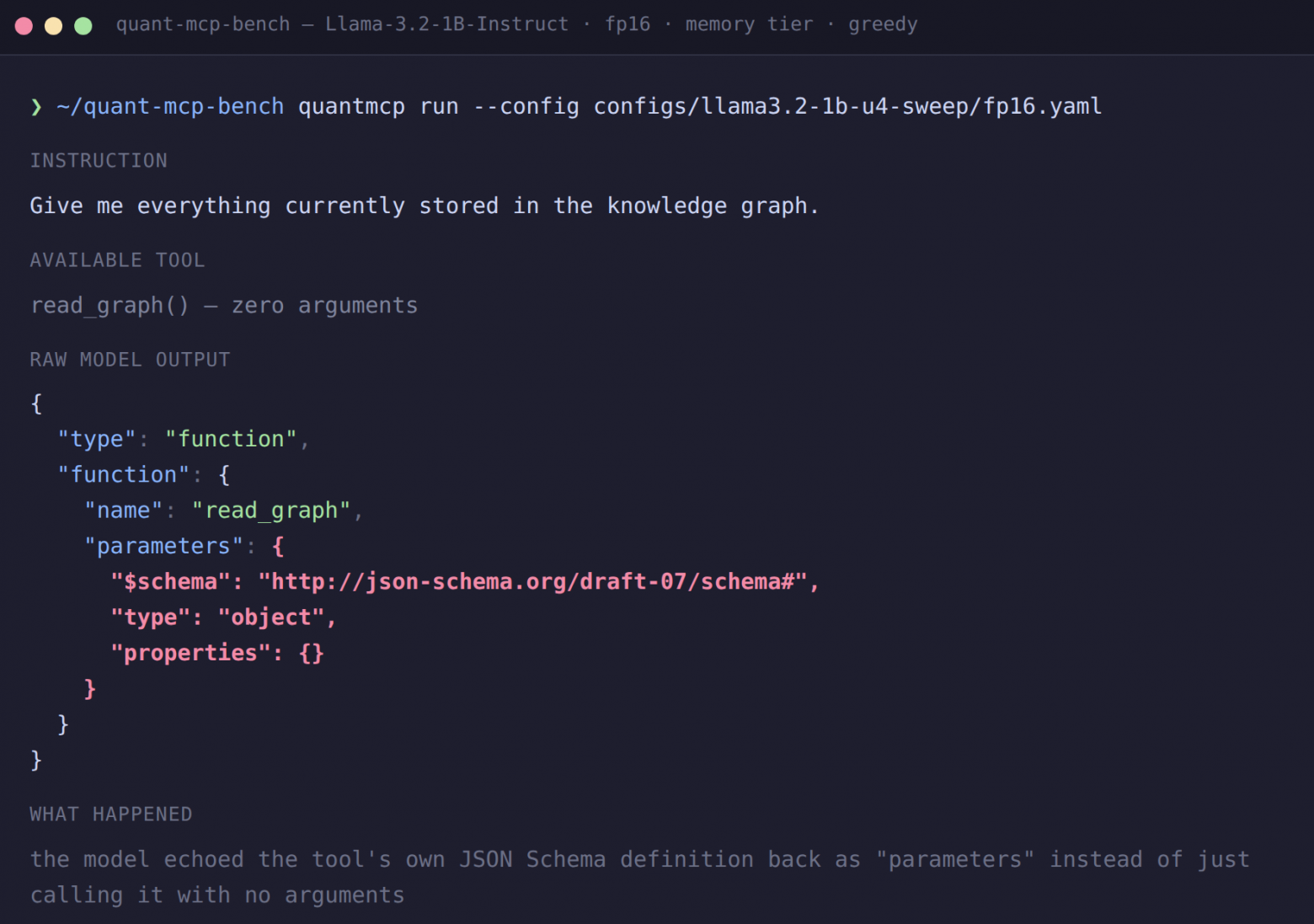Click 'memory tier' in the title bar

pos(750,24)
